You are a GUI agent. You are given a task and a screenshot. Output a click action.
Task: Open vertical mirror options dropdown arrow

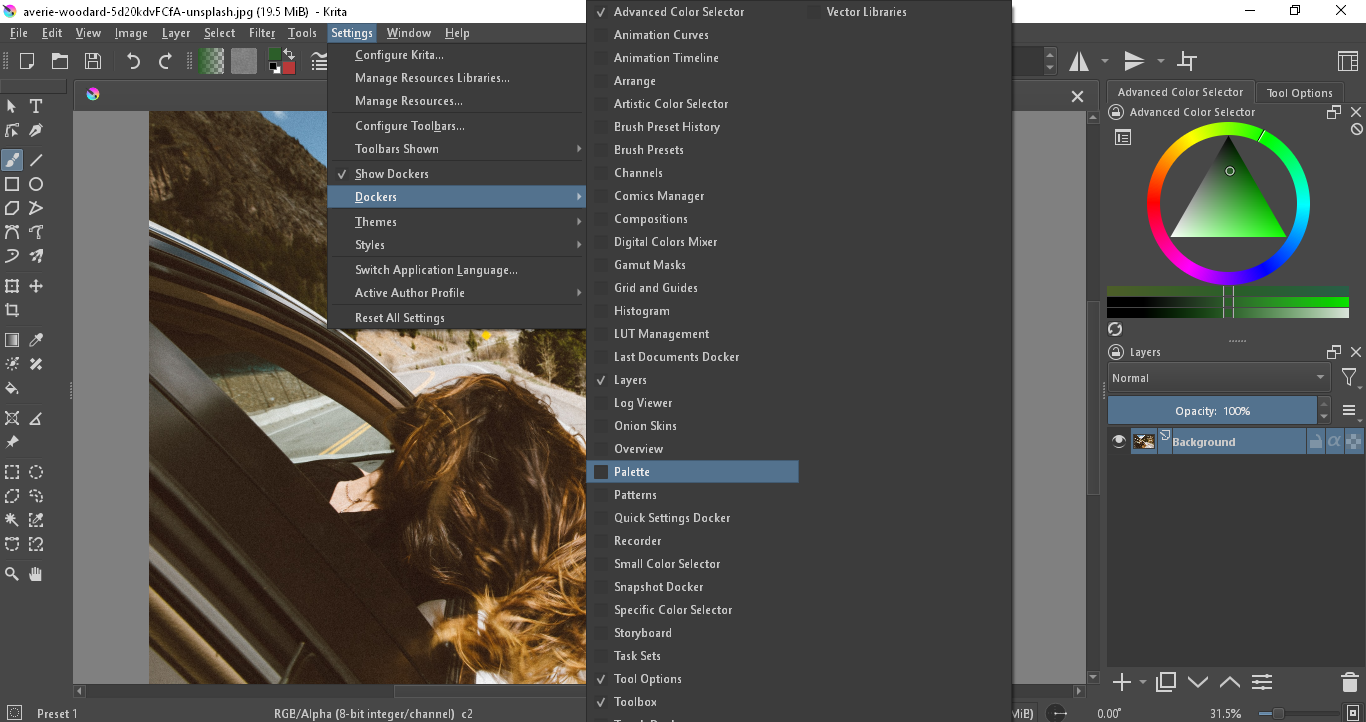(x=1161, y=61)
